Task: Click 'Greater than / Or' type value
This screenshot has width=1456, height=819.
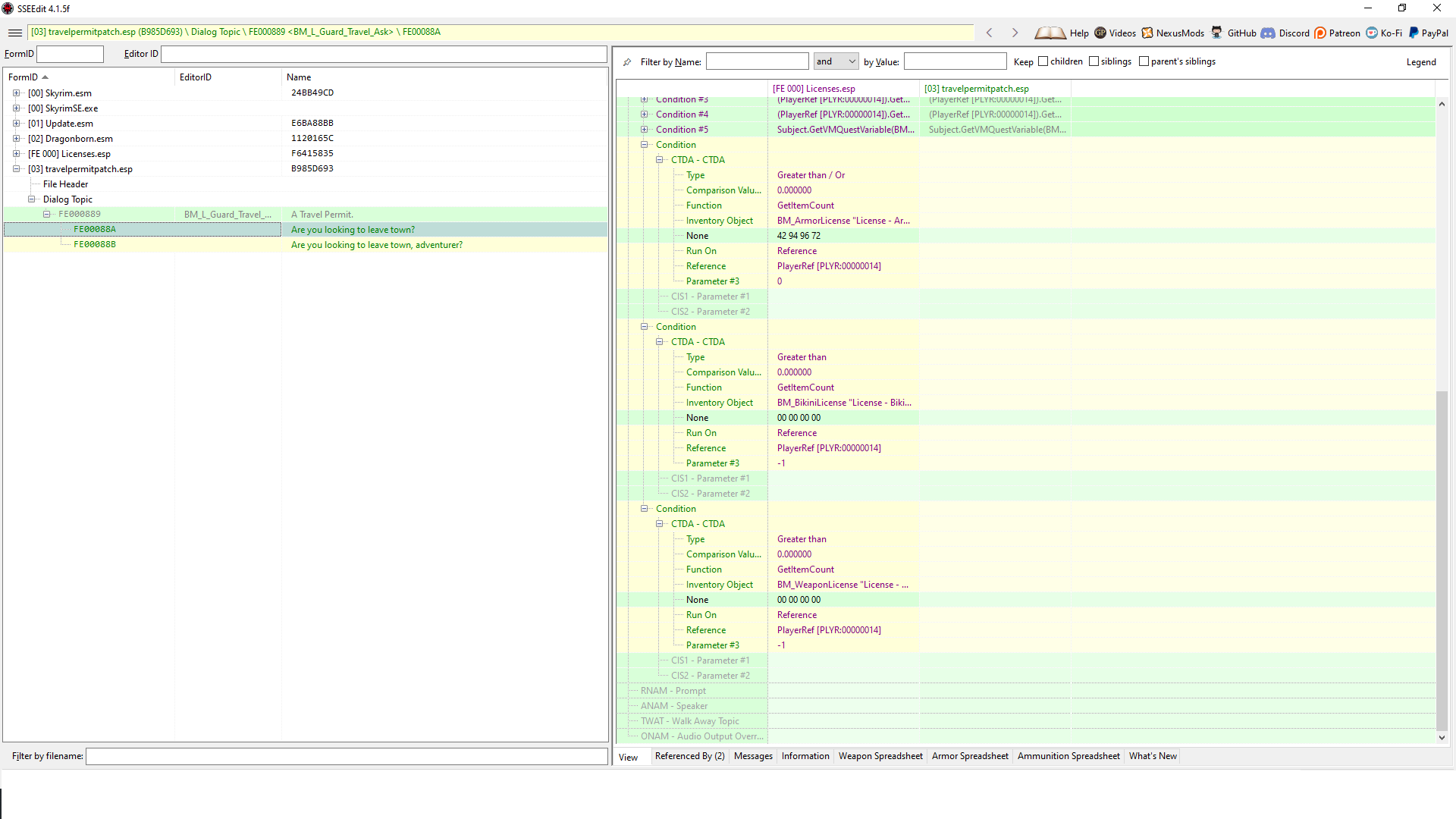Action: click(811, 175)
